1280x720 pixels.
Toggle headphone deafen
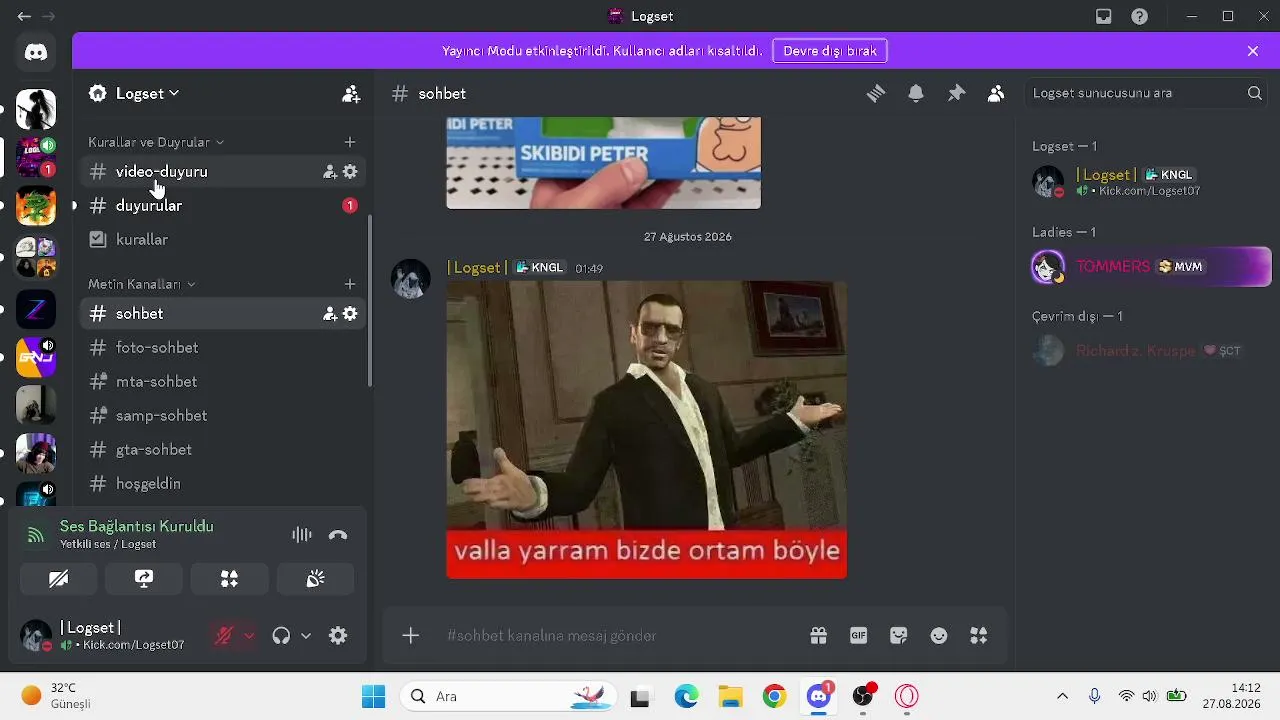(x=281, y=636)
